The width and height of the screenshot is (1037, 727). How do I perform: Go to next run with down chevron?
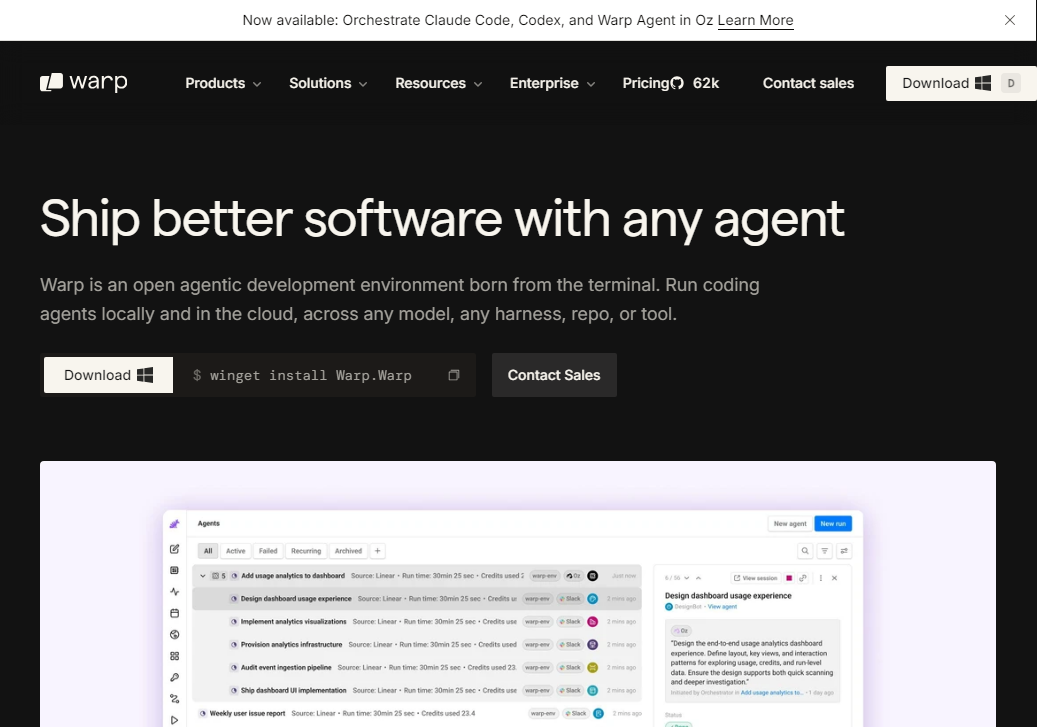coord(686,578)
